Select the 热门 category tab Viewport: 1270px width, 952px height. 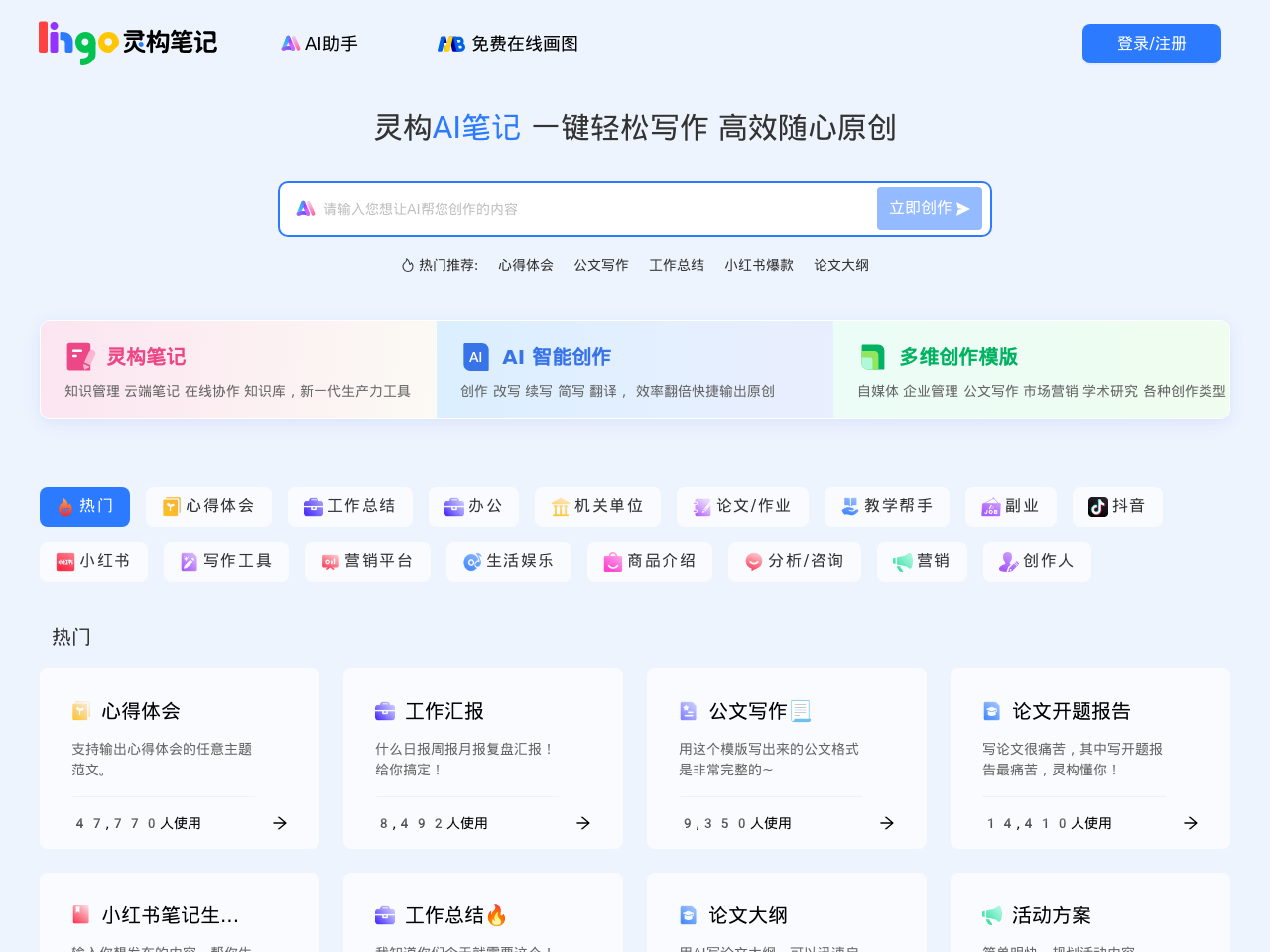point(84,507)
